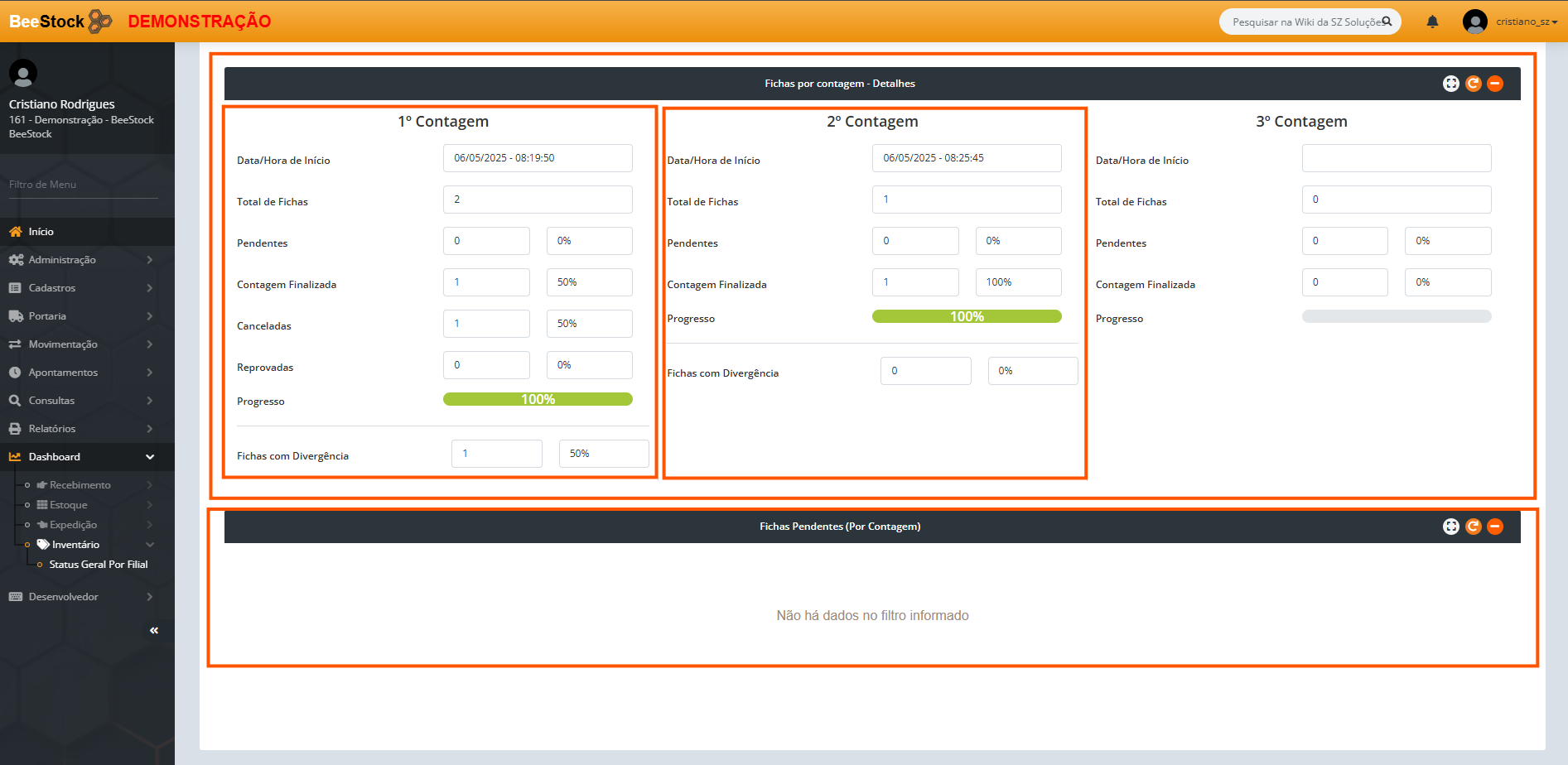Expand Fichas por contagem panel to fullscreen

click(1450, 84)
